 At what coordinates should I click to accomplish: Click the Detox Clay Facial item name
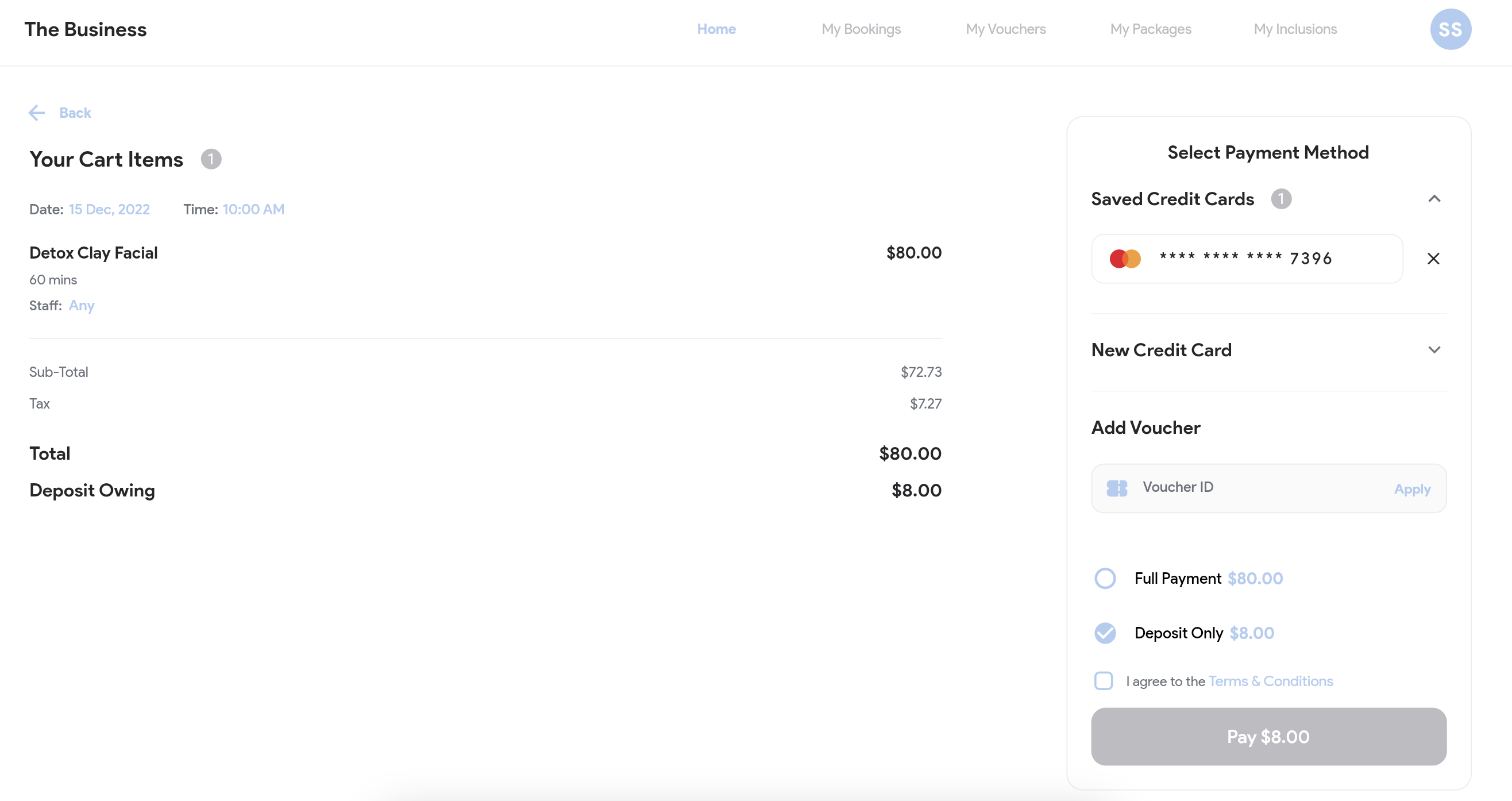[x=93, y=253]
